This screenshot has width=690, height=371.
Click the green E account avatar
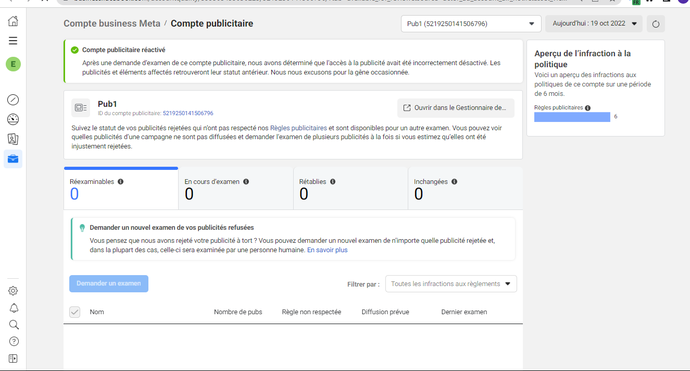13,64
